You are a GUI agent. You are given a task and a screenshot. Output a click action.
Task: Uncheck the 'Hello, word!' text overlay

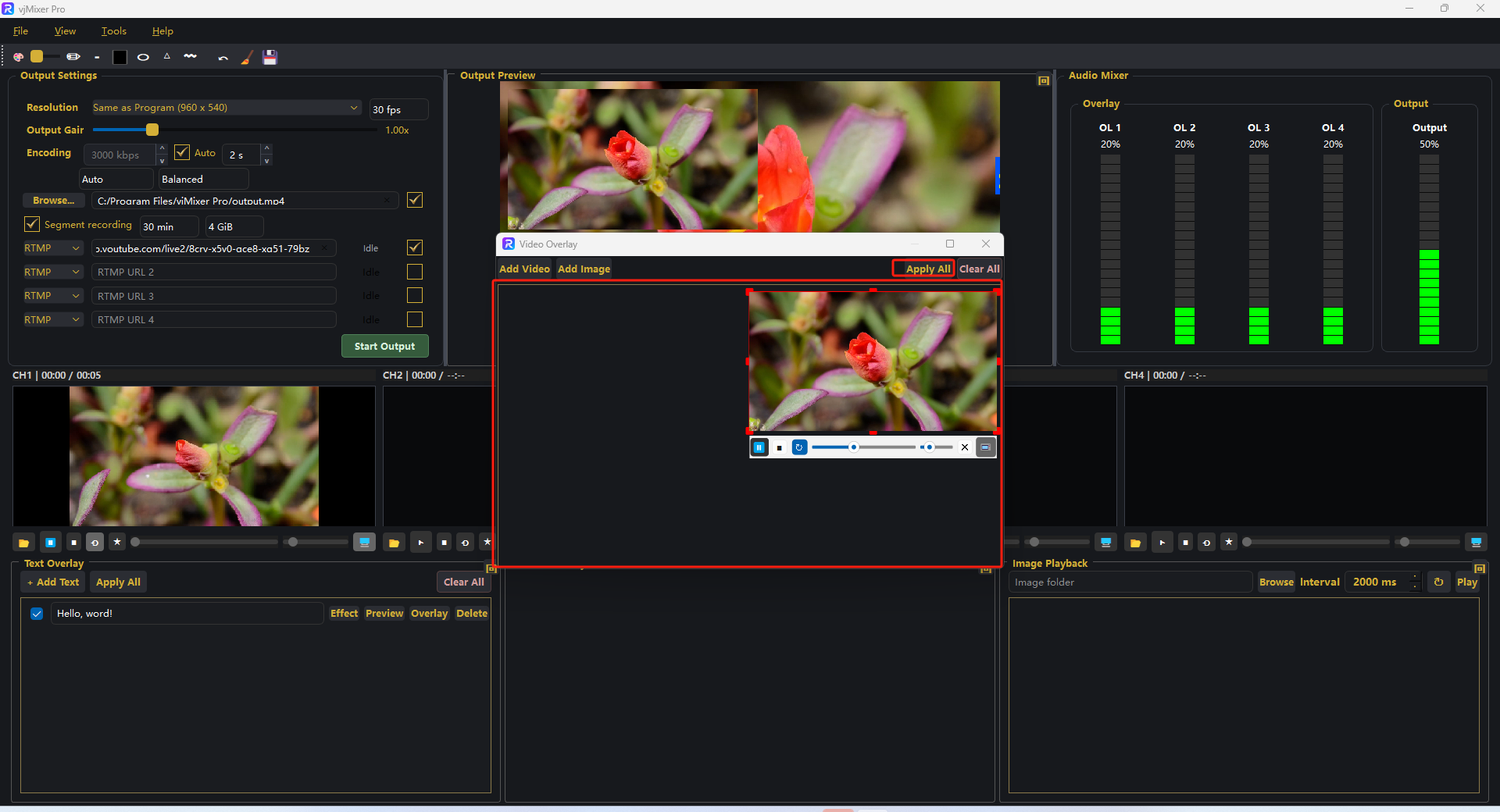coord(37,614)
